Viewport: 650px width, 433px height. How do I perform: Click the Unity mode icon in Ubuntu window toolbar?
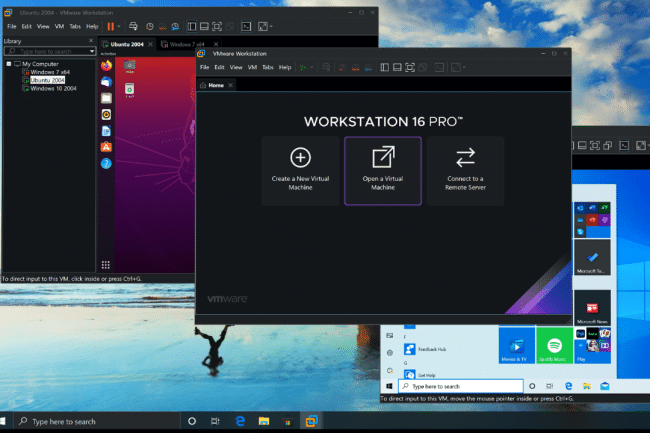pyautogui.click(x=229, y=27)
